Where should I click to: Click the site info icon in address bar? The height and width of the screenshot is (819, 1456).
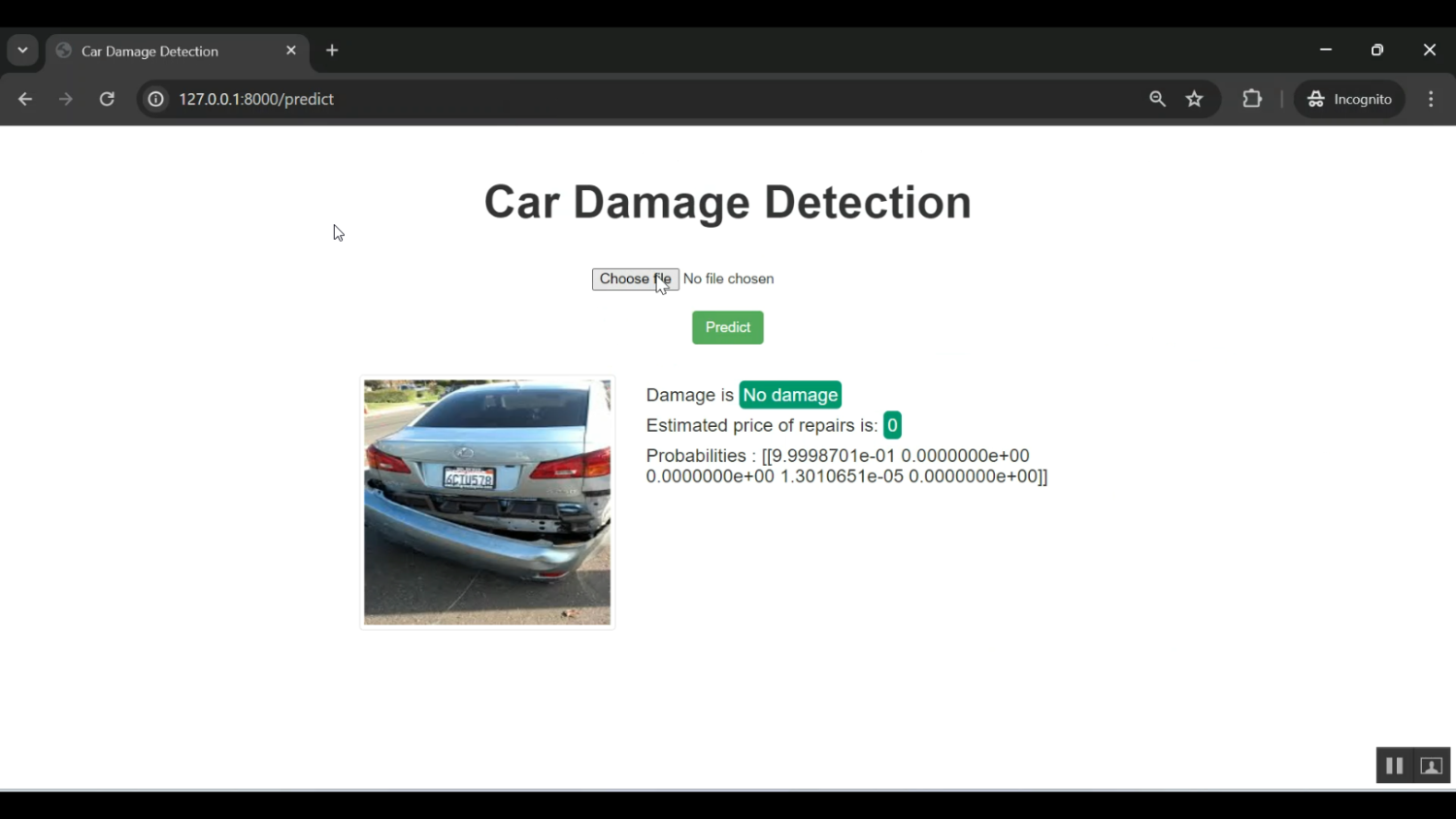click(x=155, y=98)
